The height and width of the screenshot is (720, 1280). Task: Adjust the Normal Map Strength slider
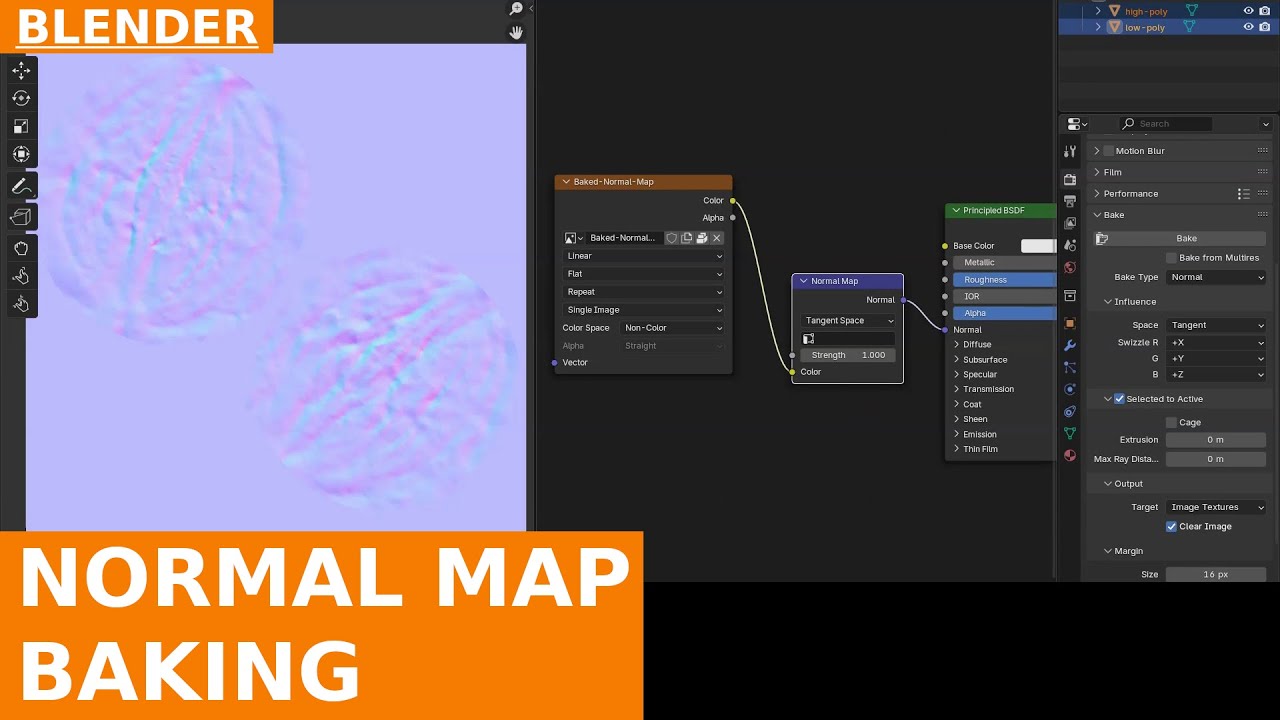tap(847, 355)
